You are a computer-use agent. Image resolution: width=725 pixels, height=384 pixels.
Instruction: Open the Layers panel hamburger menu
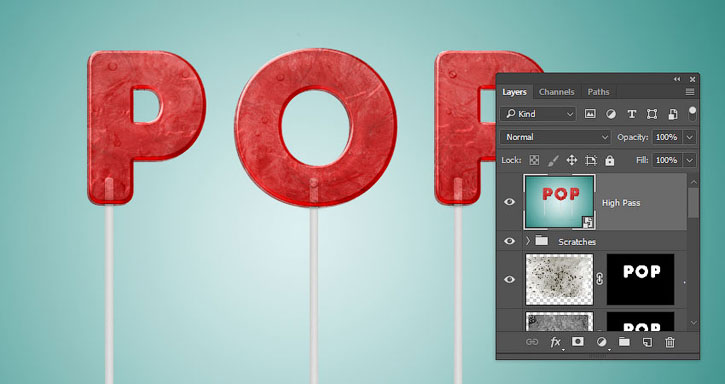[x=690, y=92]
